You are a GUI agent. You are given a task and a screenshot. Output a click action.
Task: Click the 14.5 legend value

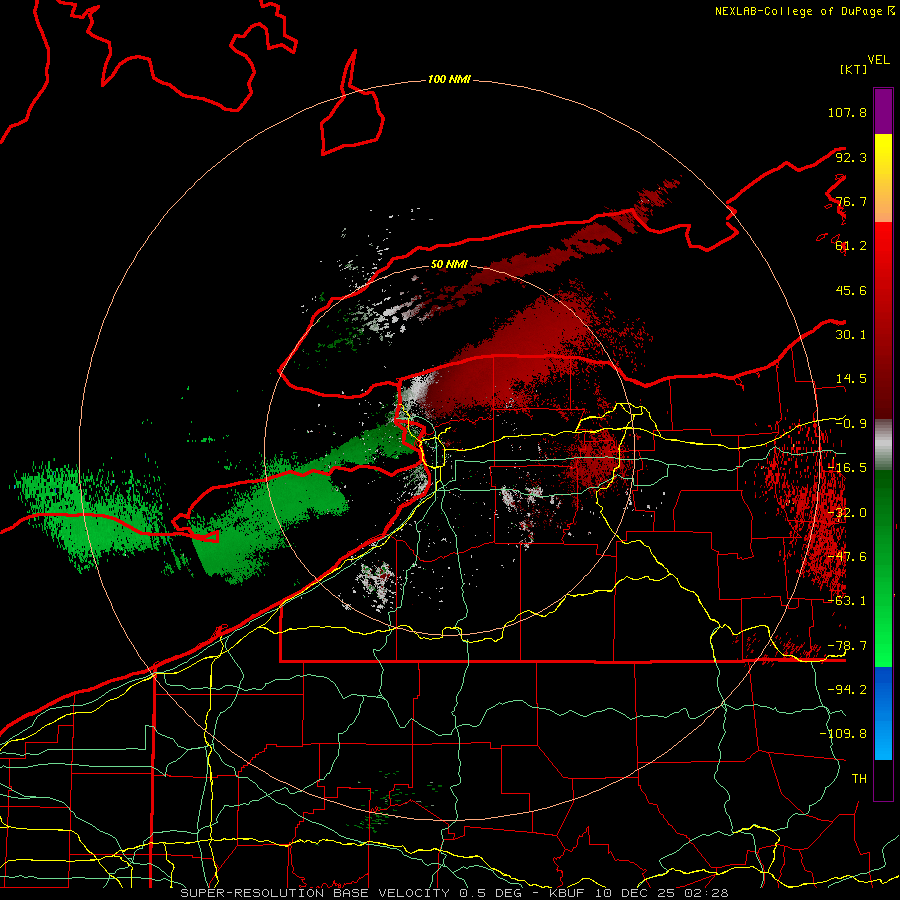851,379
